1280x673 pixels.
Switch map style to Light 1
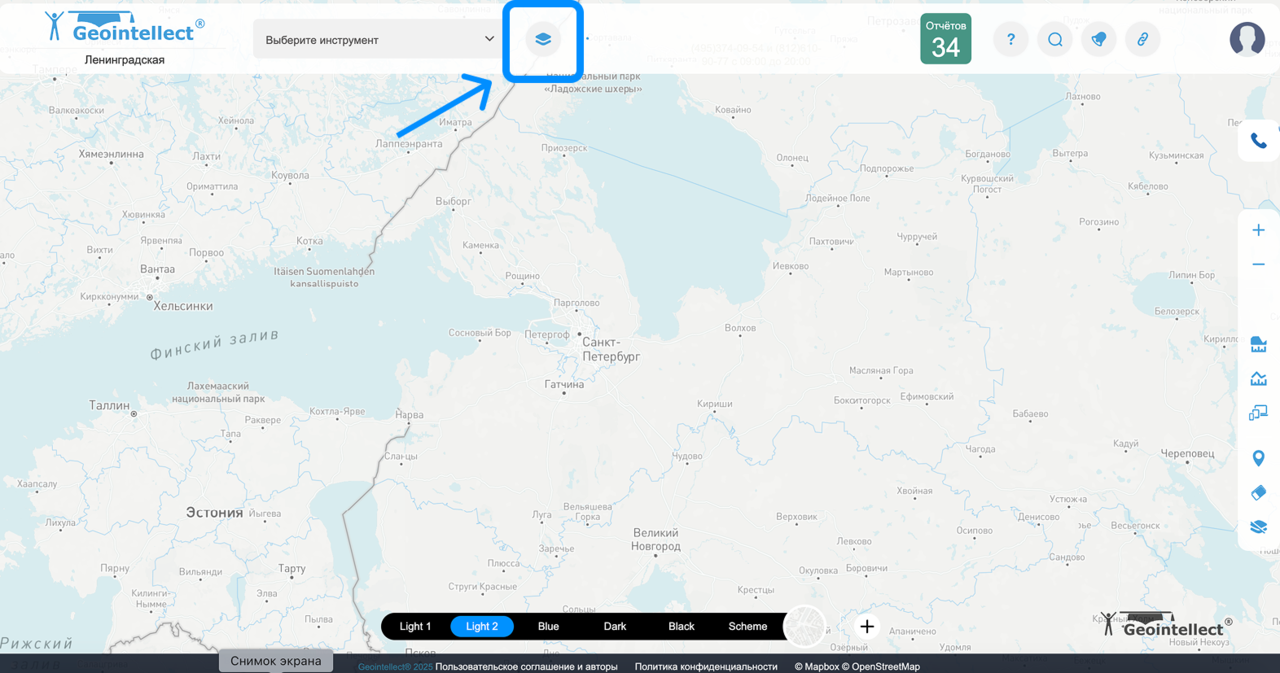(x=415, y=627)
